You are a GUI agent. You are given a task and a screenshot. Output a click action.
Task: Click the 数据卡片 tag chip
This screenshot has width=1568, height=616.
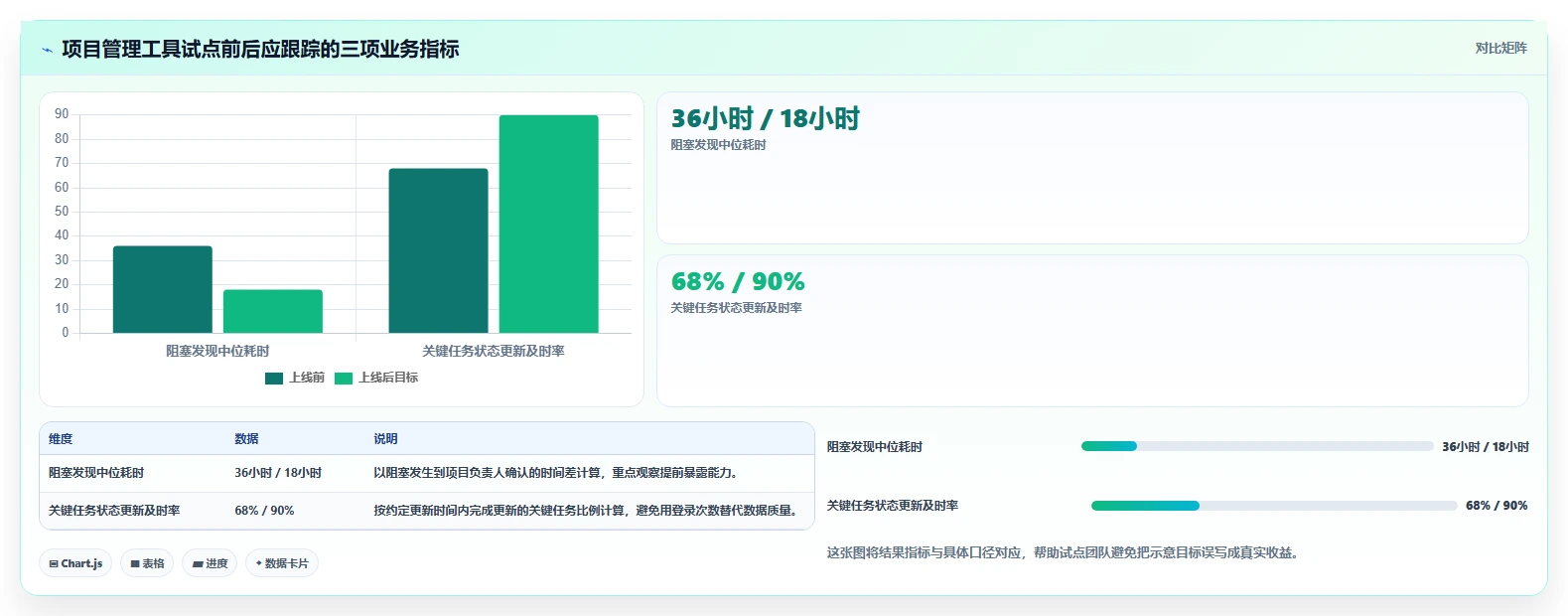click(282, 563)
